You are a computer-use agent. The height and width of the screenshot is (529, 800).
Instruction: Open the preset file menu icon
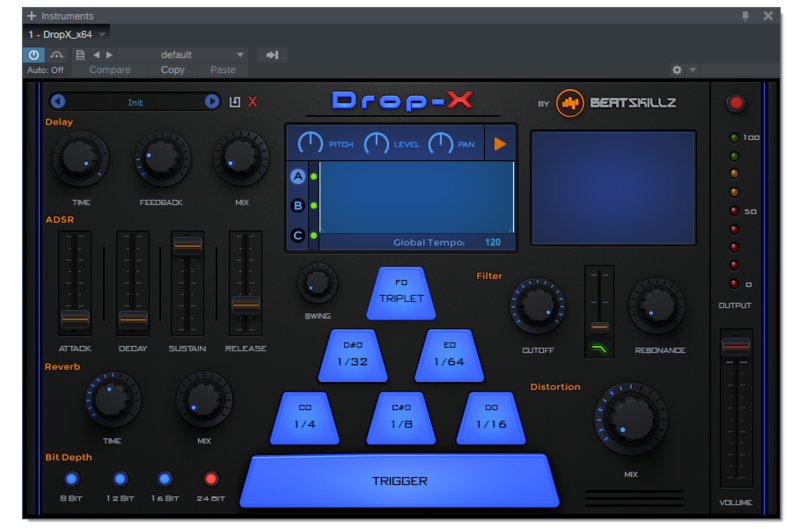[80, 55]
